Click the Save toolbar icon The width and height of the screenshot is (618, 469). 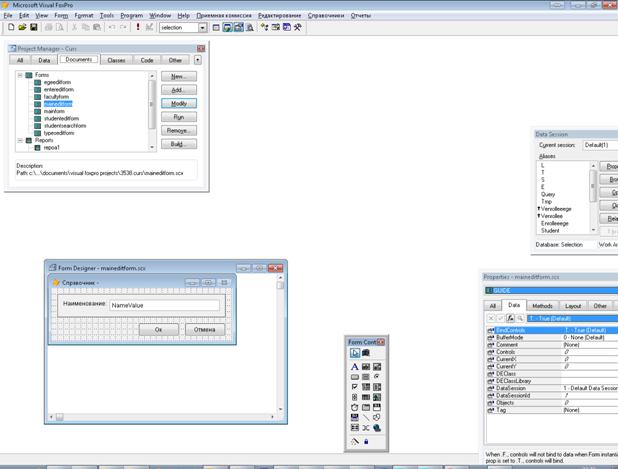[34, 27]
